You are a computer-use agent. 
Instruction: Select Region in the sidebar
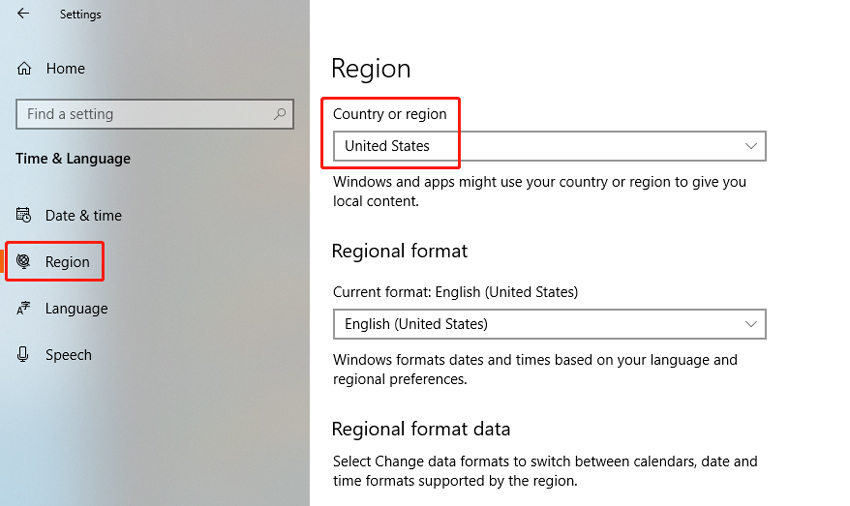coord(67,262)
